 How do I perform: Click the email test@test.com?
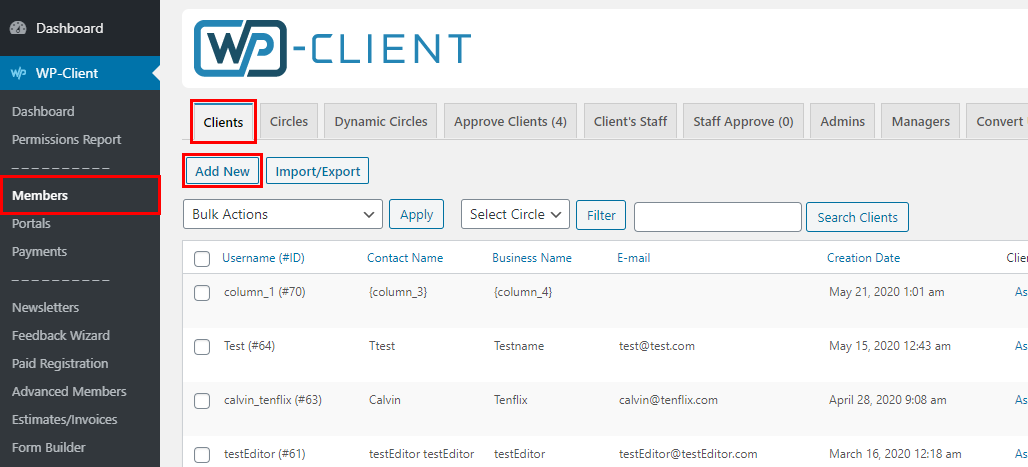[x=657, y=346]
